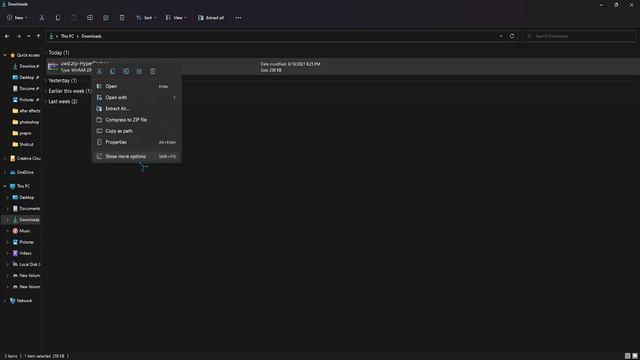
Task: Go forward with the right arrow
Action: click(x=18, y=36)
